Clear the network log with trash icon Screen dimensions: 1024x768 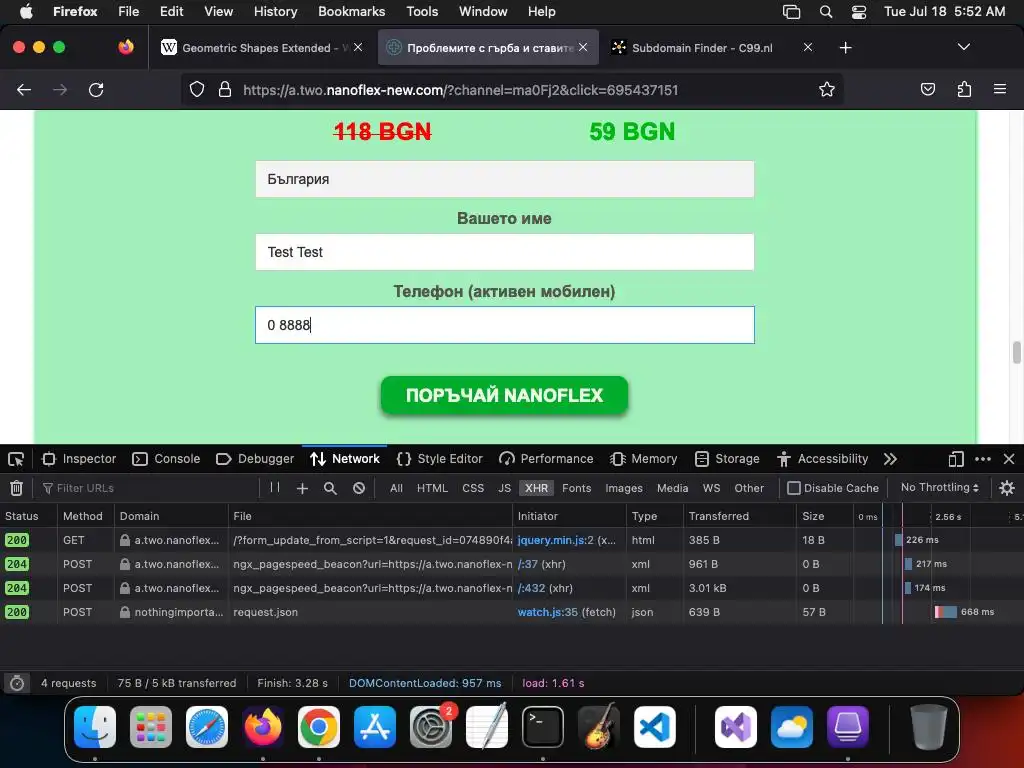point(16,488)
